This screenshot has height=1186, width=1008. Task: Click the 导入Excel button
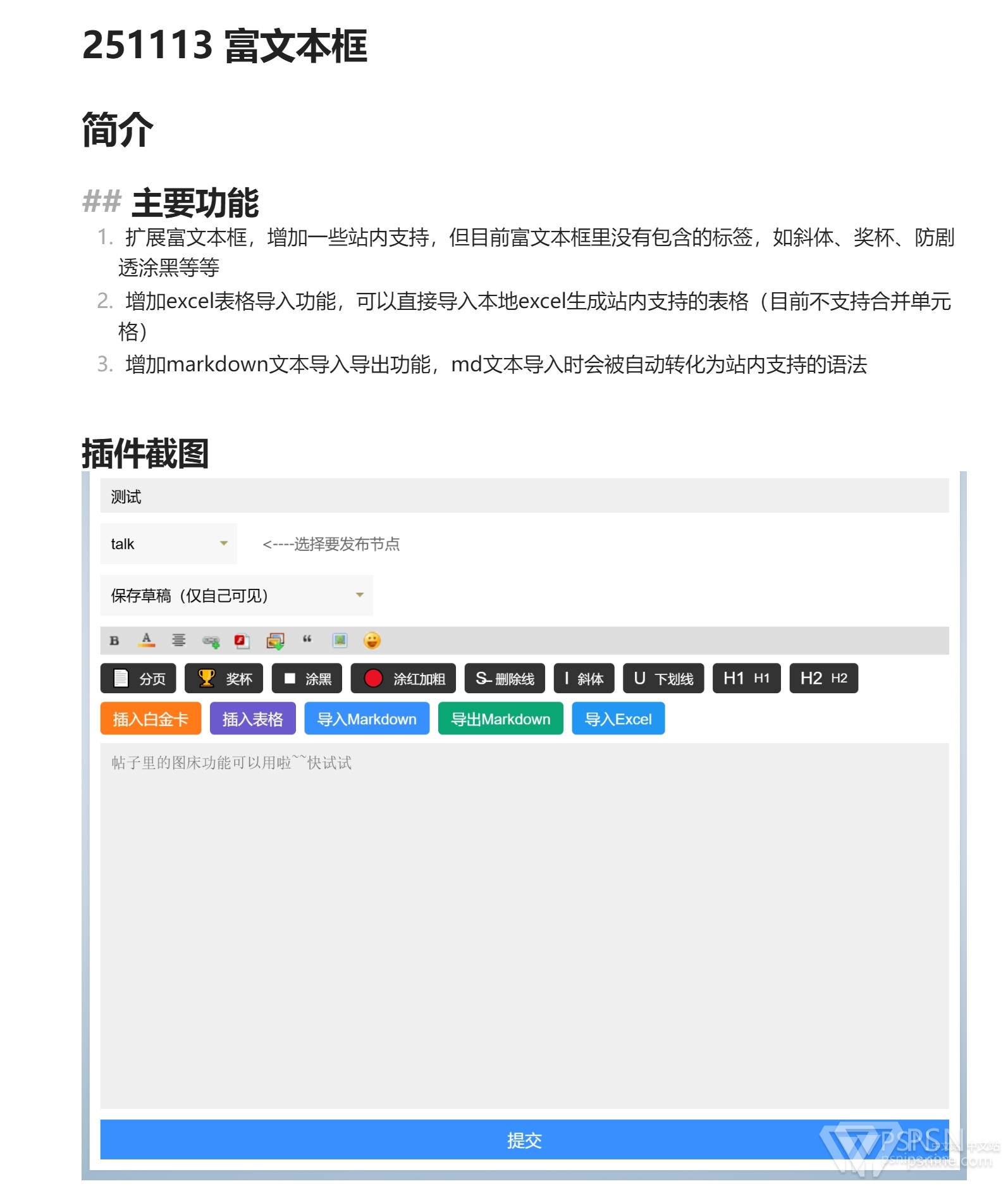click(618, 719)
